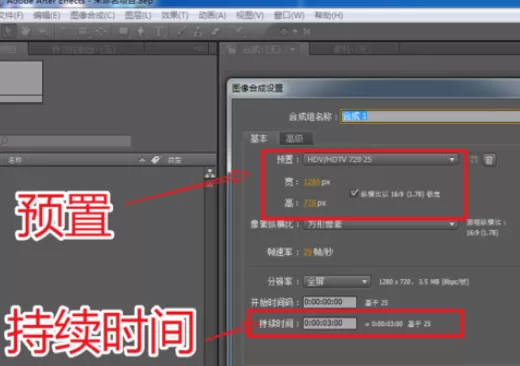Select the Rectangle mask tool

click(x=123, y=32)
